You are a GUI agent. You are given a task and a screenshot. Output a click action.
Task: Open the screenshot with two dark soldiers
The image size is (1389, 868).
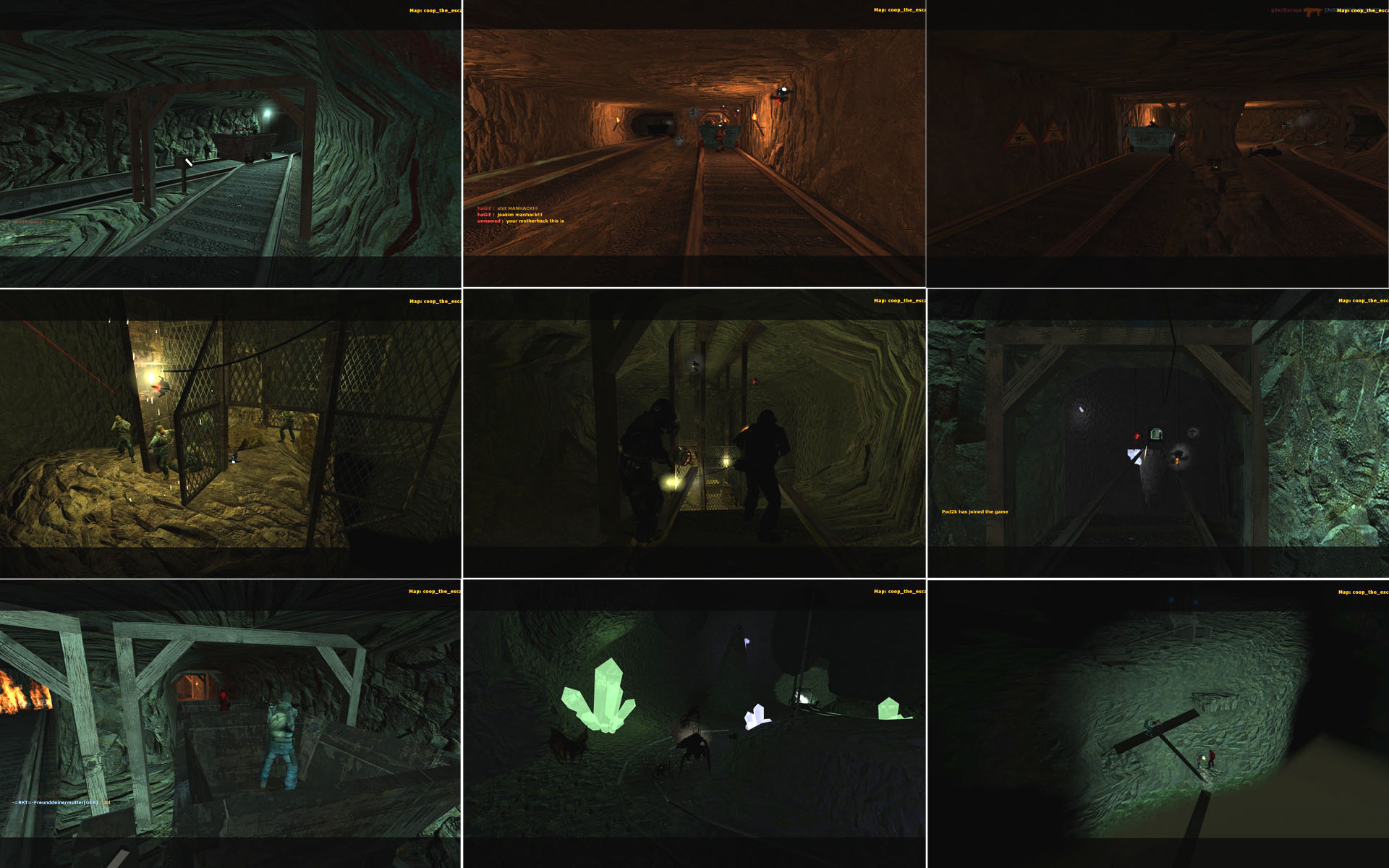(x=694, y=433)
